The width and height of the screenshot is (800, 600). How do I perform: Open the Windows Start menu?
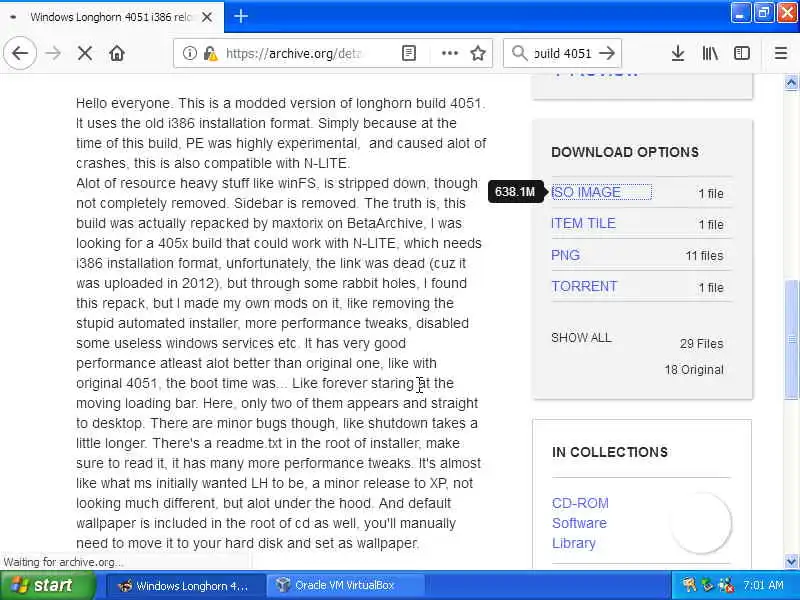pyautogui.click(x=47, y=585)
